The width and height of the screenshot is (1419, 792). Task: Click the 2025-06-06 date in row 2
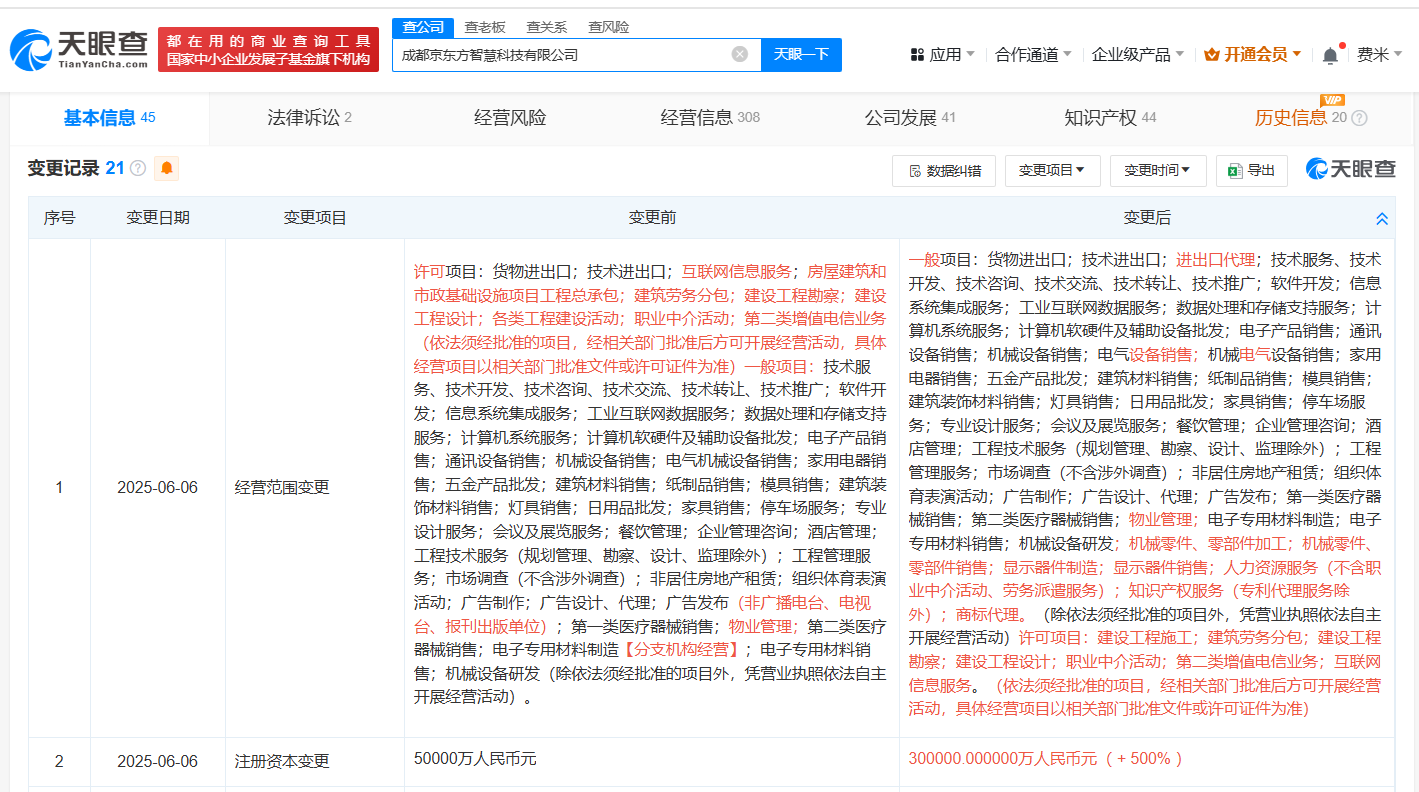point(157,761)
